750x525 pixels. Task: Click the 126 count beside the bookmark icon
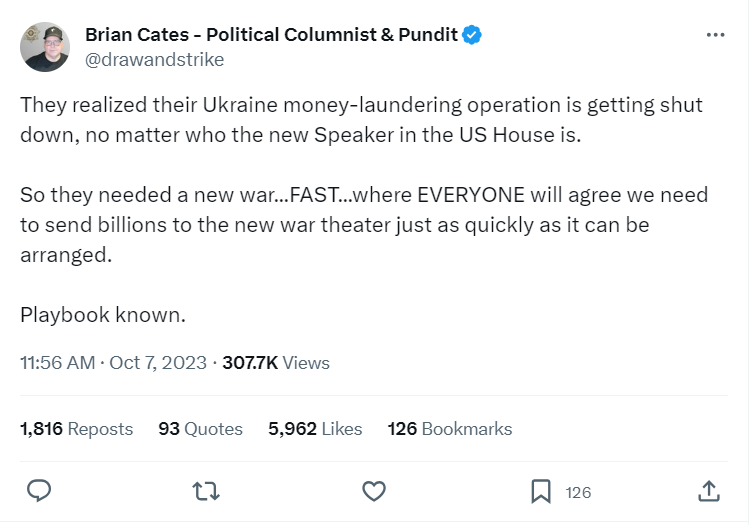(578, 492)
